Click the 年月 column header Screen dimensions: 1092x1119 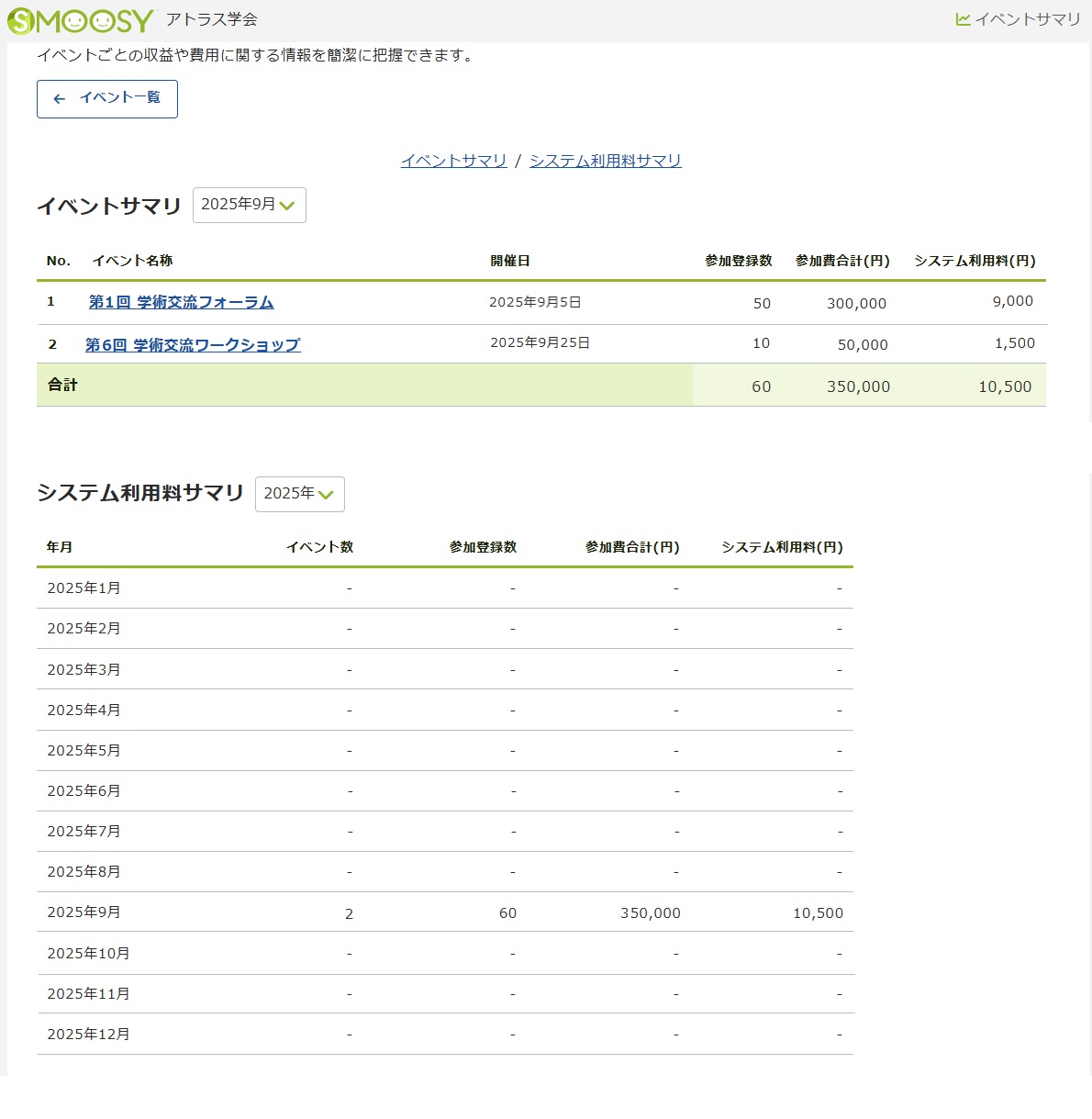(x=60, y=547)
